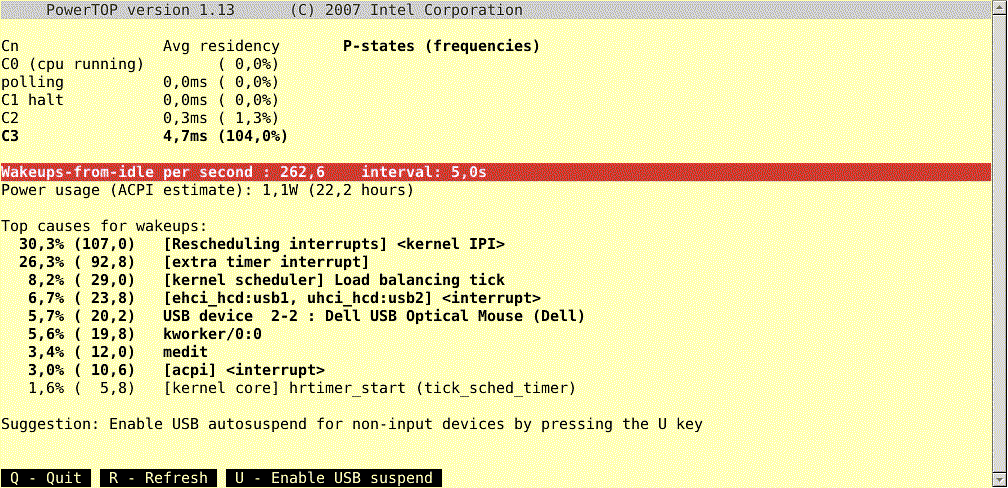Click the P-states (frequencies) heading
Screen dimensions: 1008x488
pyautogui.click(x=441, y=46)
